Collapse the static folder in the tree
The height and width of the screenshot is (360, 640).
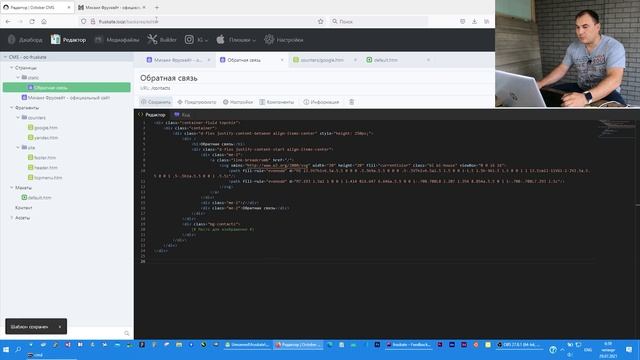click(18, 78)
